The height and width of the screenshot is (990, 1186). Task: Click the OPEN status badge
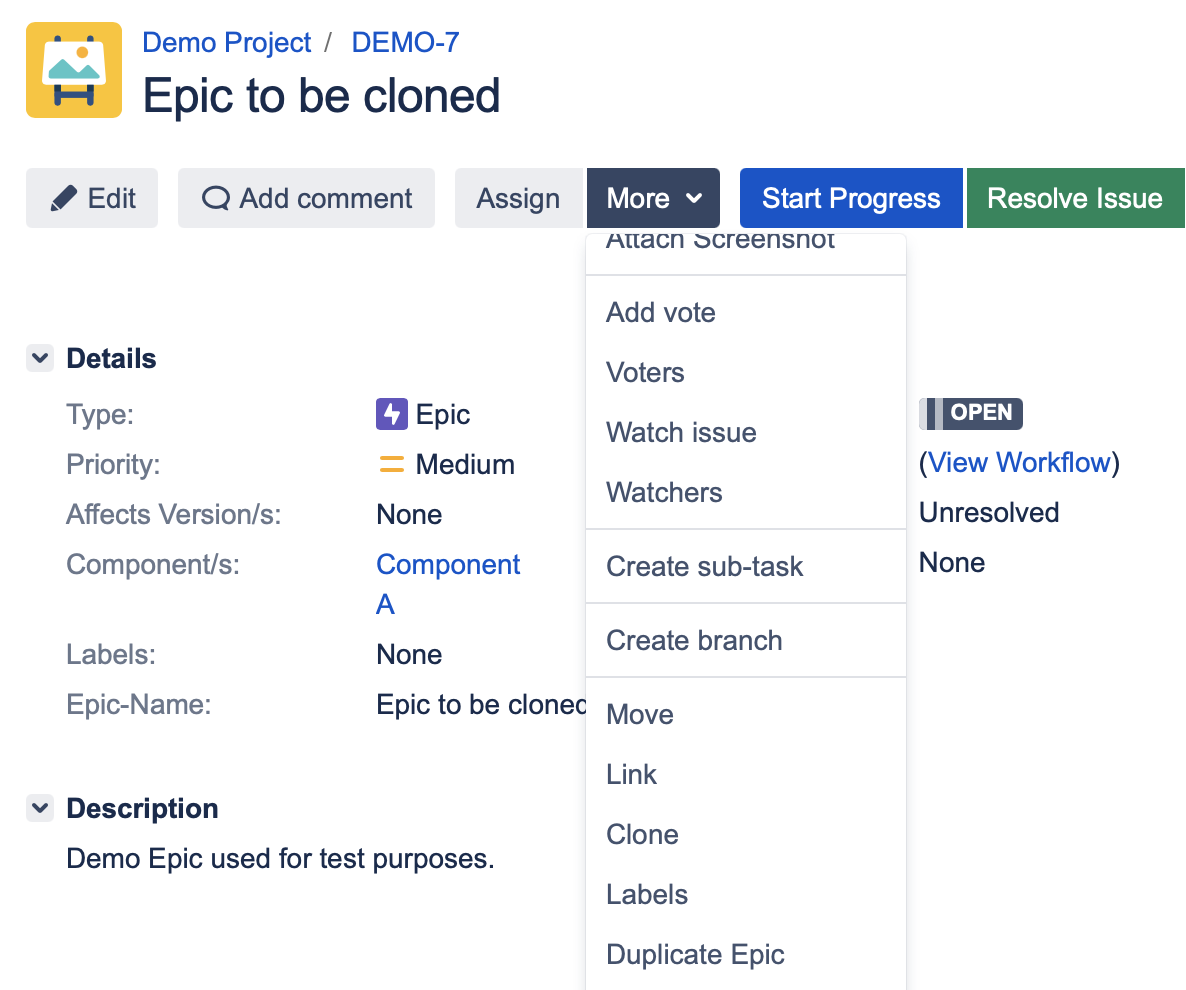tap(971, 413)
